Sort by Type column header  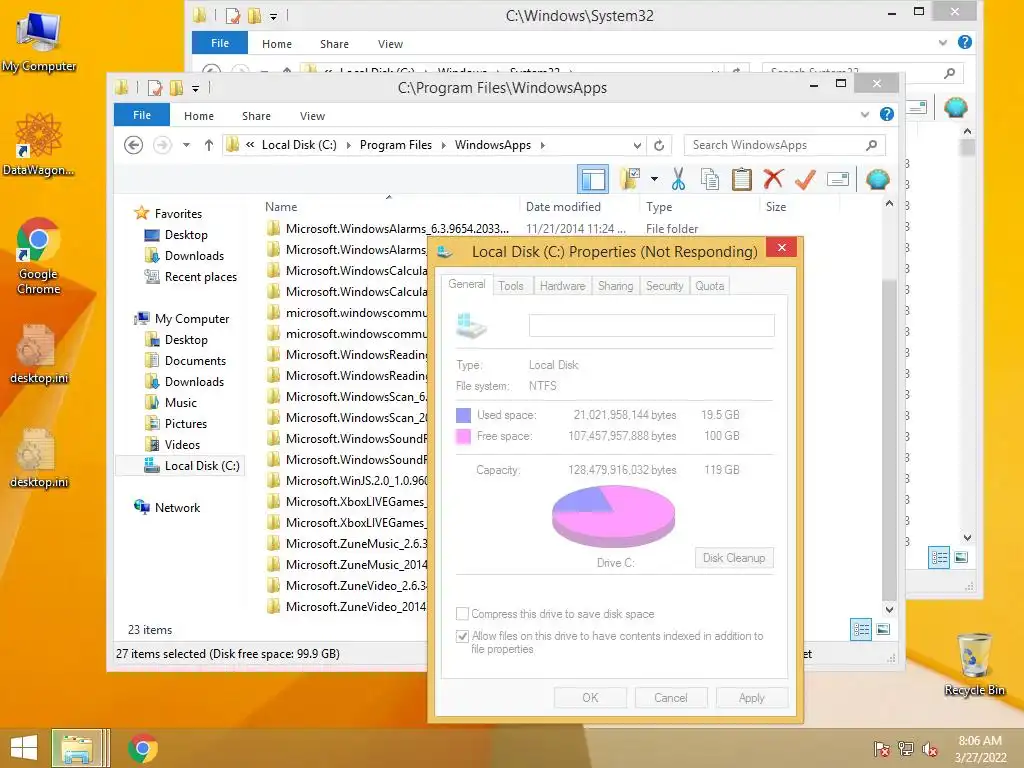click(x=659, y=207)
